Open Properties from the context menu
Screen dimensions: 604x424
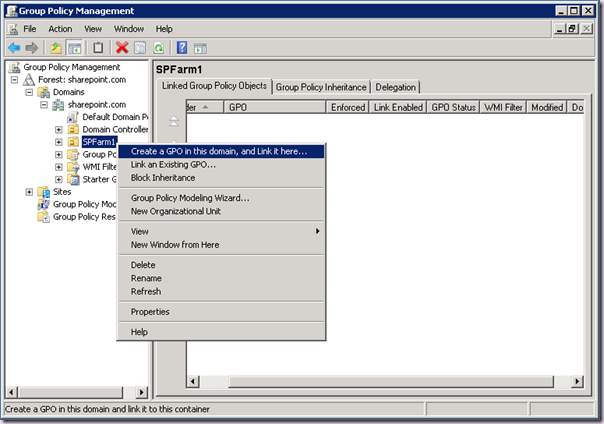point(221,312)
